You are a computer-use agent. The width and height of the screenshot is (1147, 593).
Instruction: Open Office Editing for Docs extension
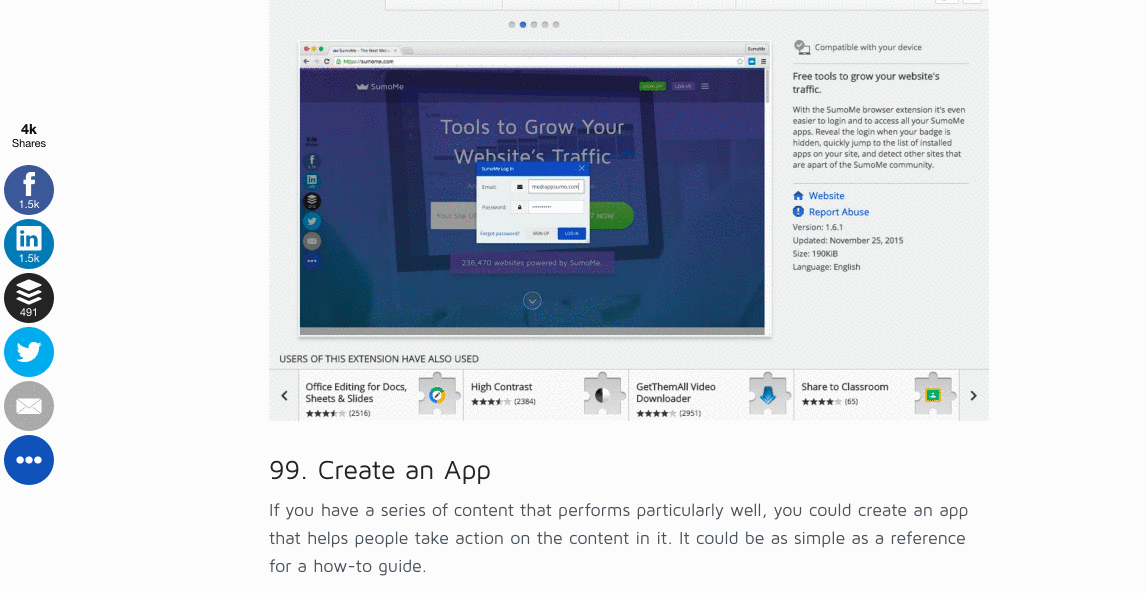coord(381,396)
